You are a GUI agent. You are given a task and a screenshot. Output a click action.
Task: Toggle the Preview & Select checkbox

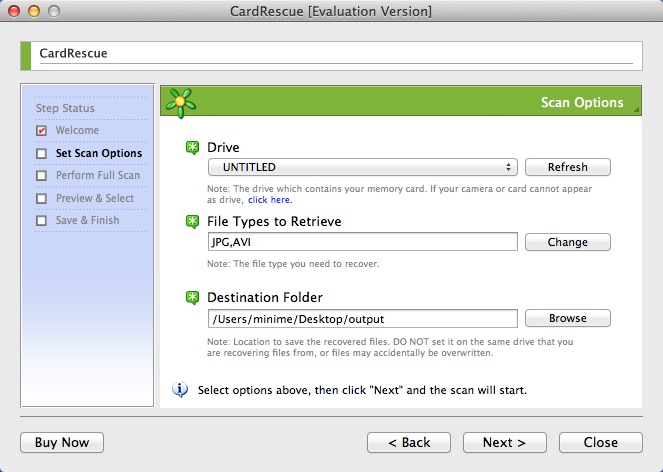41,198
